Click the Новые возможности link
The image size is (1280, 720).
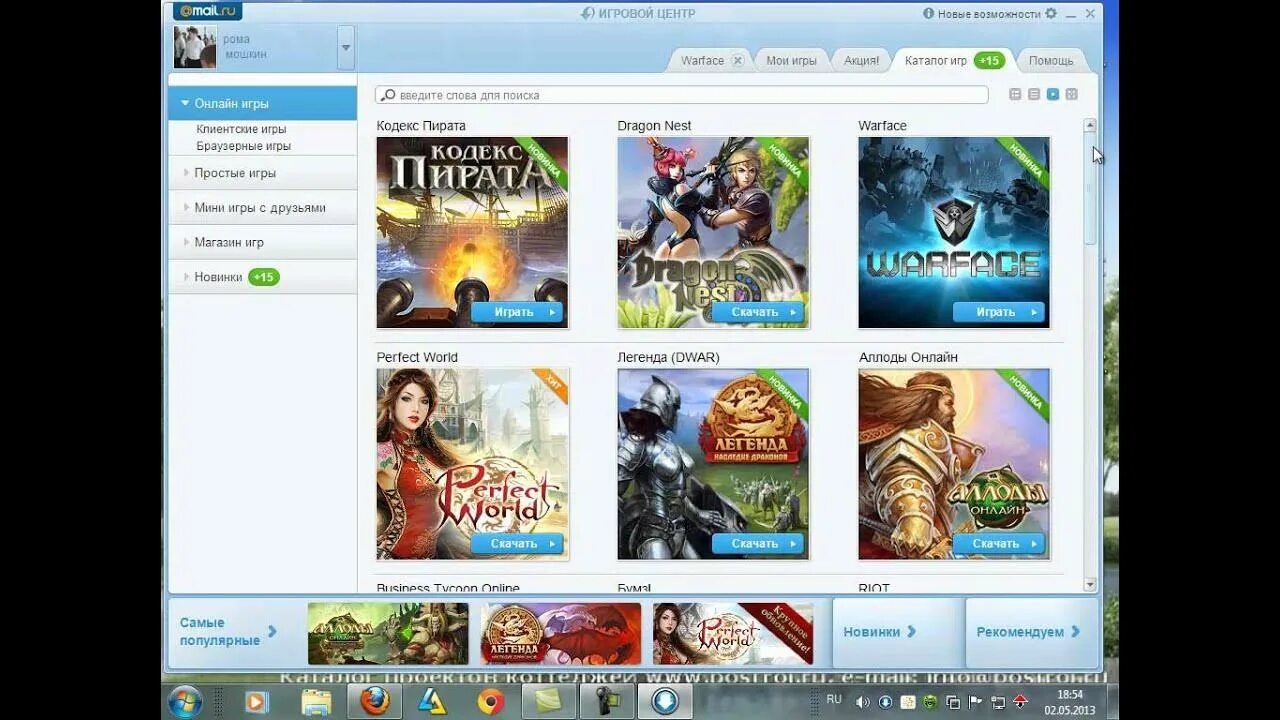click(x=989, y=14)
